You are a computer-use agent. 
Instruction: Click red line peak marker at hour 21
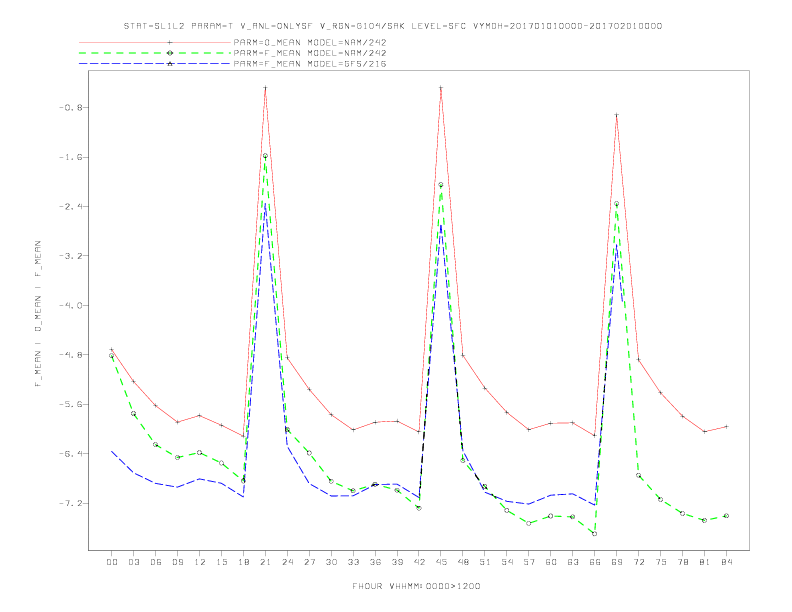tap(265, 88)
